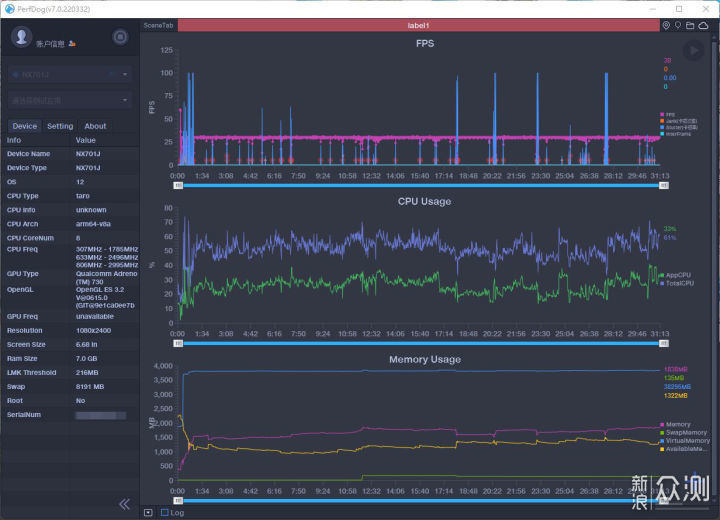Click the location pin icon in top toolbar

(667, 25)
